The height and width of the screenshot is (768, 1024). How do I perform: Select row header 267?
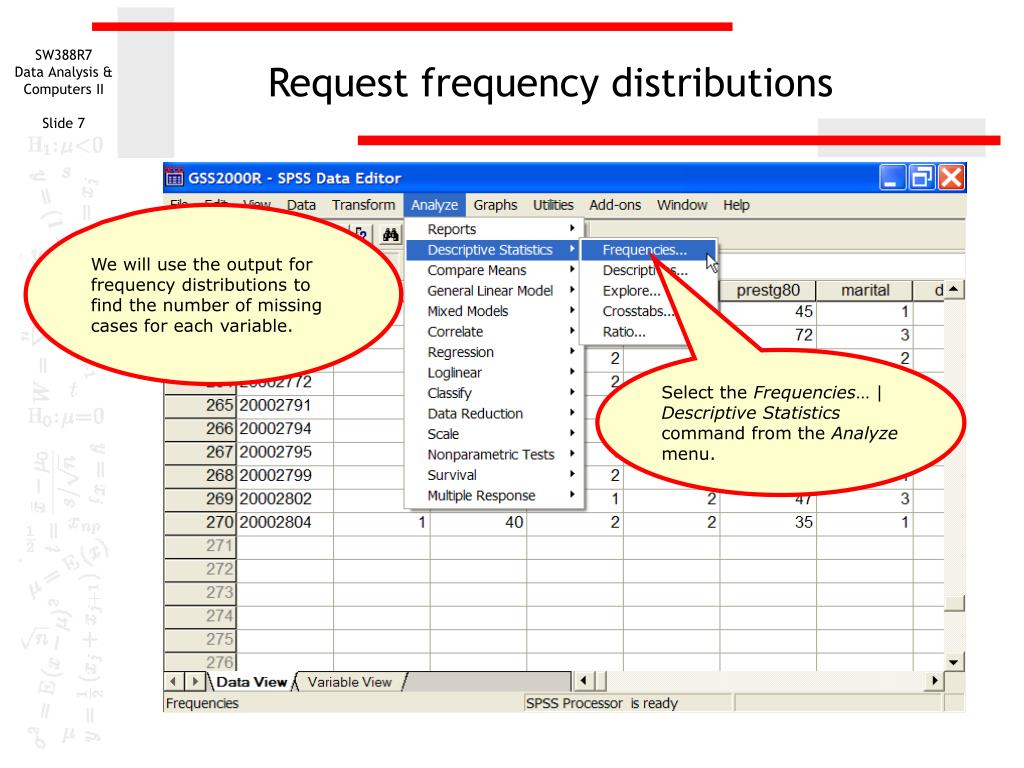click(x=200, y=452)
